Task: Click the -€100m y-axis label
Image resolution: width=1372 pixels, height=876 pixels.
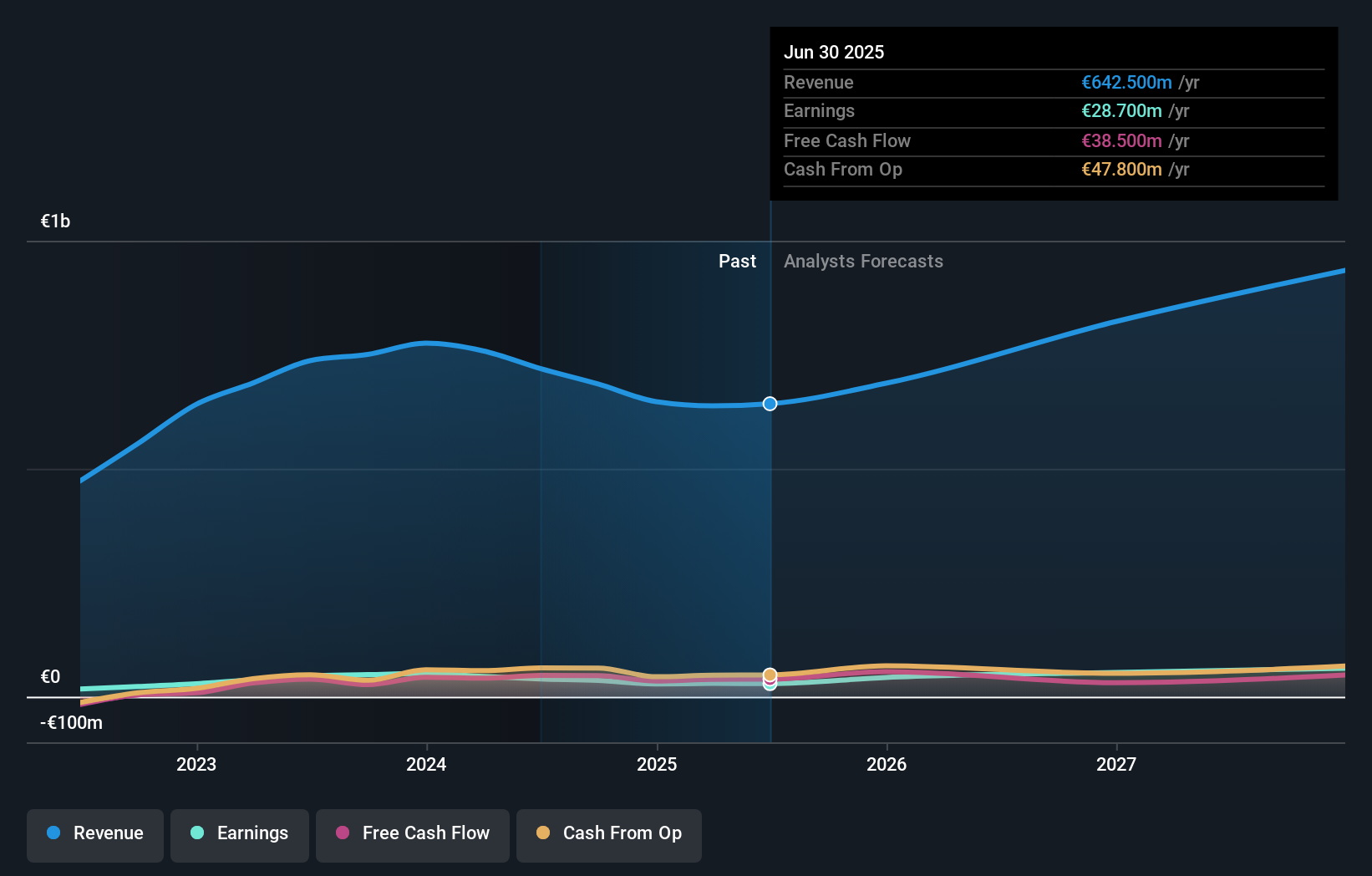Action: (x=72, y=723)
